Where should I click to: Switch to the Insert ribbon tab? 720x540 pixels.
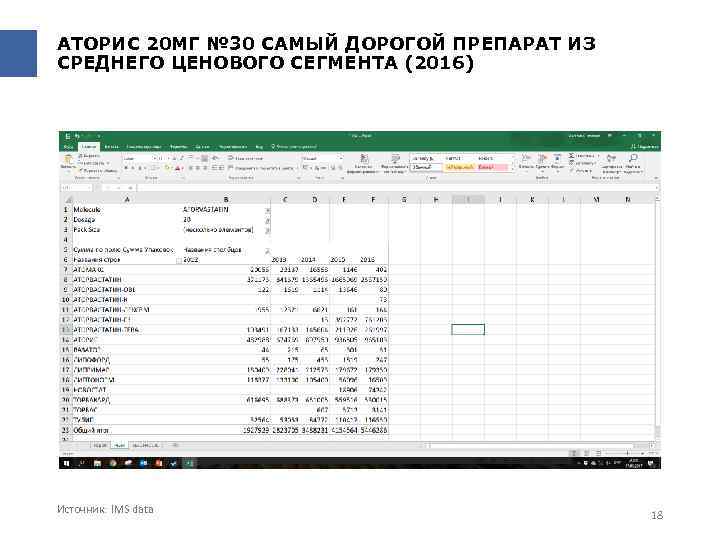[x=112, y=147]
